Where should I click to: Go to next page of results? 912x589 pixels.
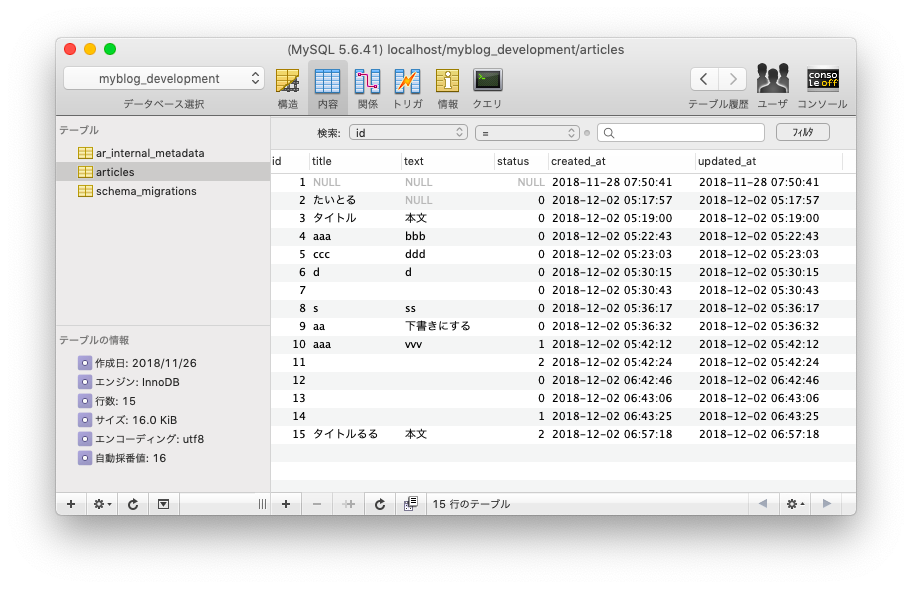pos(827,504)
